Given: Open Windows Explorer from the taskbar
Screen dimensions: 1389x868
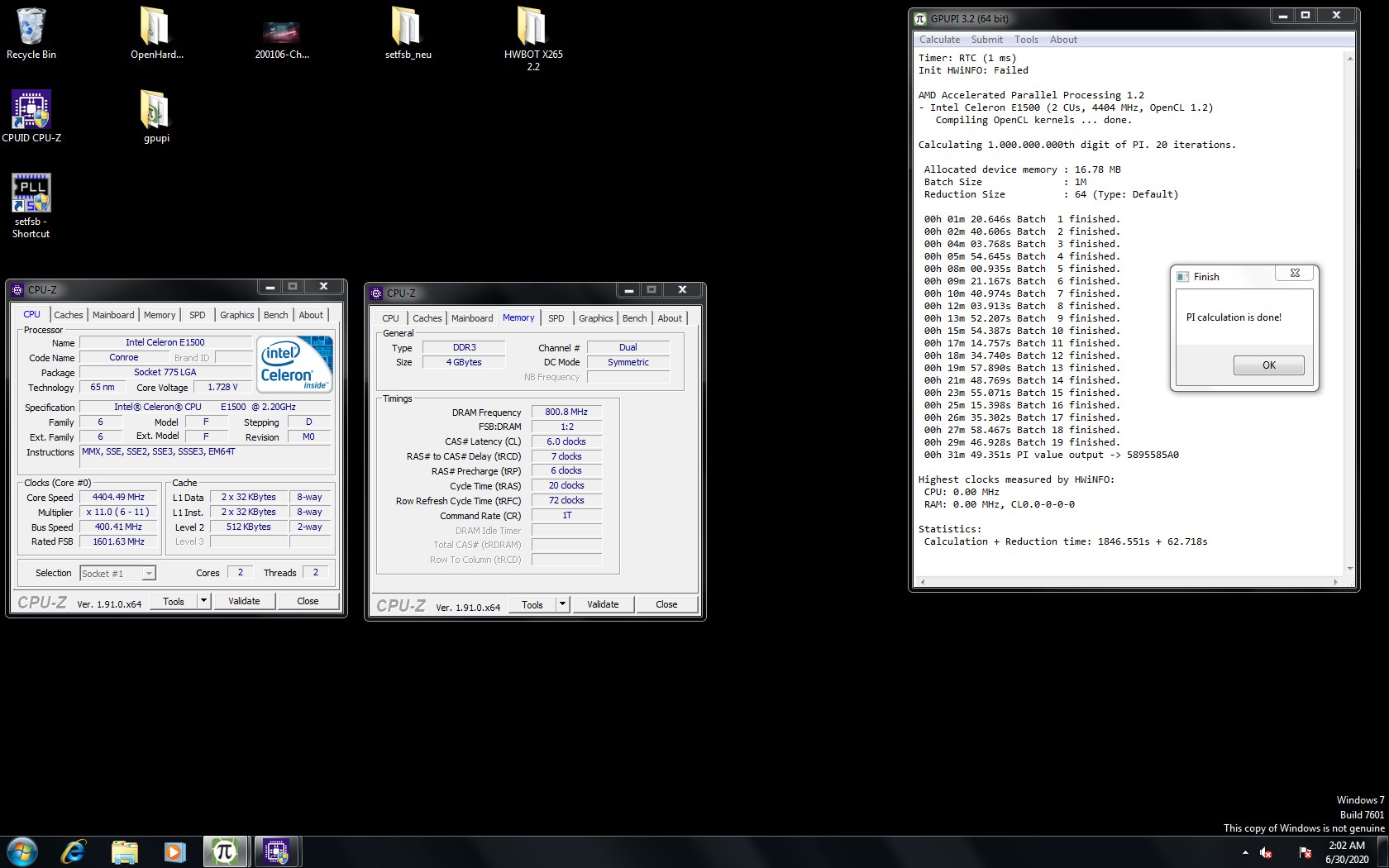Looking at the screenshot, I should click(x=124, y=851).
